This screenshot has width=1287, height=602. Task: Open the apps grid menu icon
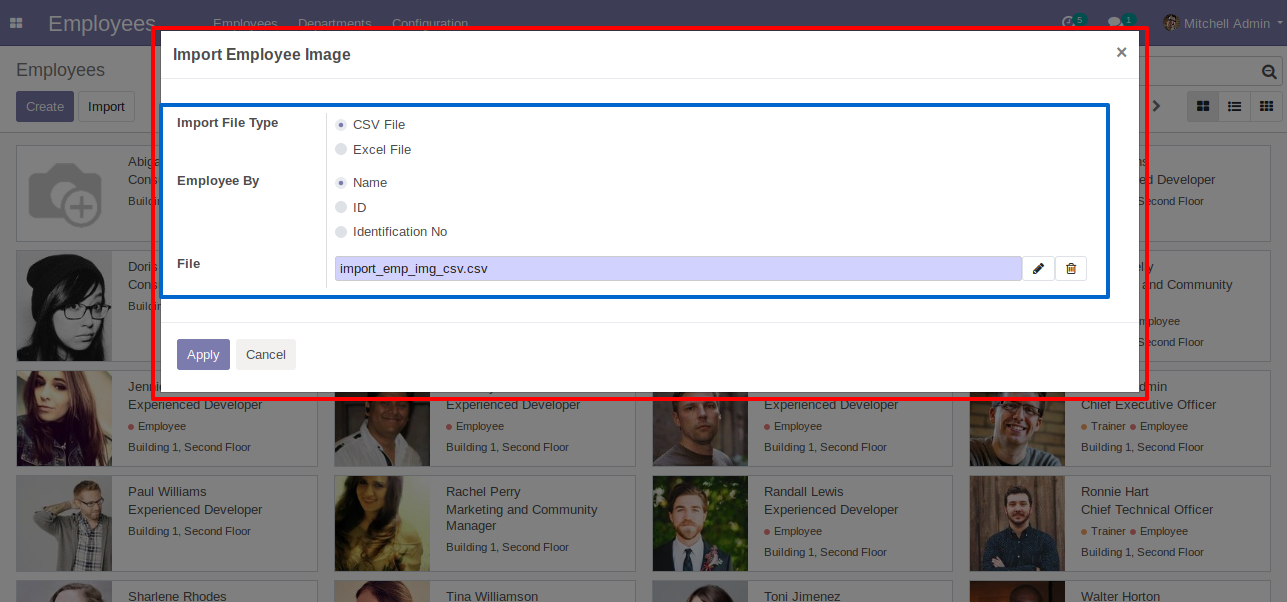click(16, 23)
